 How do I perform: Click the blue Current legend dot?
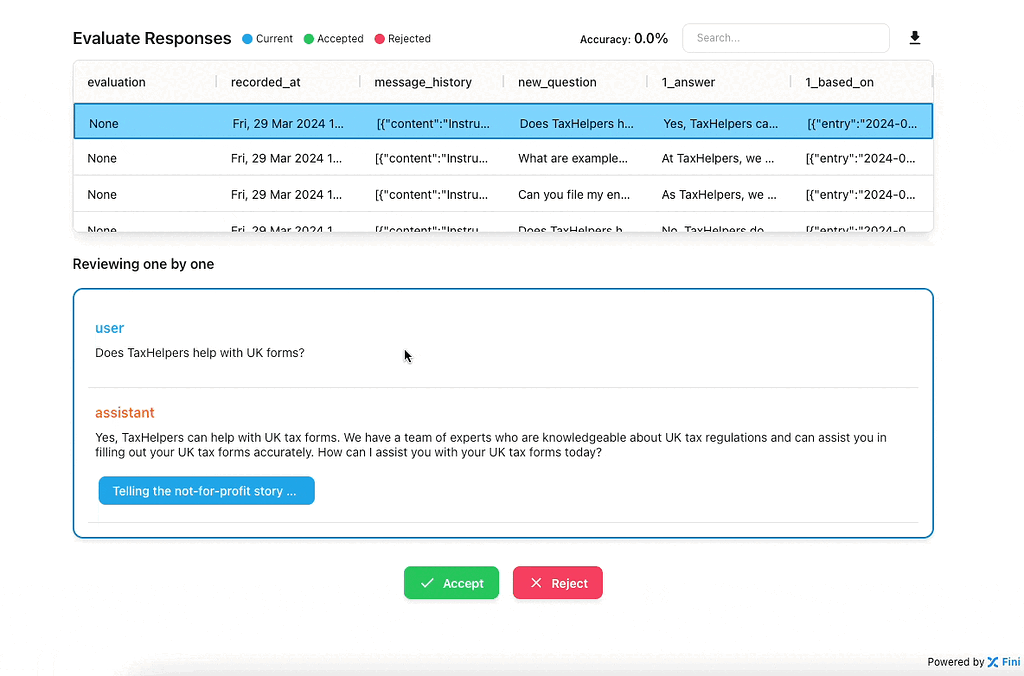247,39
